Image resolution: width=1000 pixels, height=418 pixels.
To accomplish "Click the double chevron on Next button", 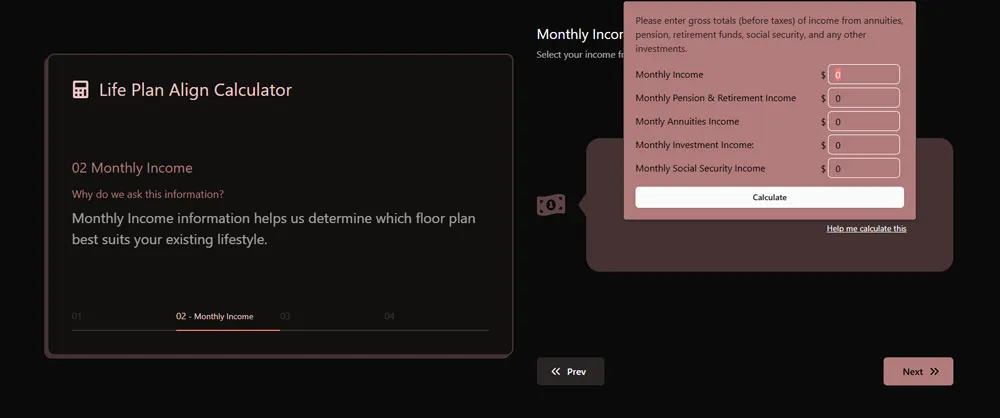I will 934,371.
